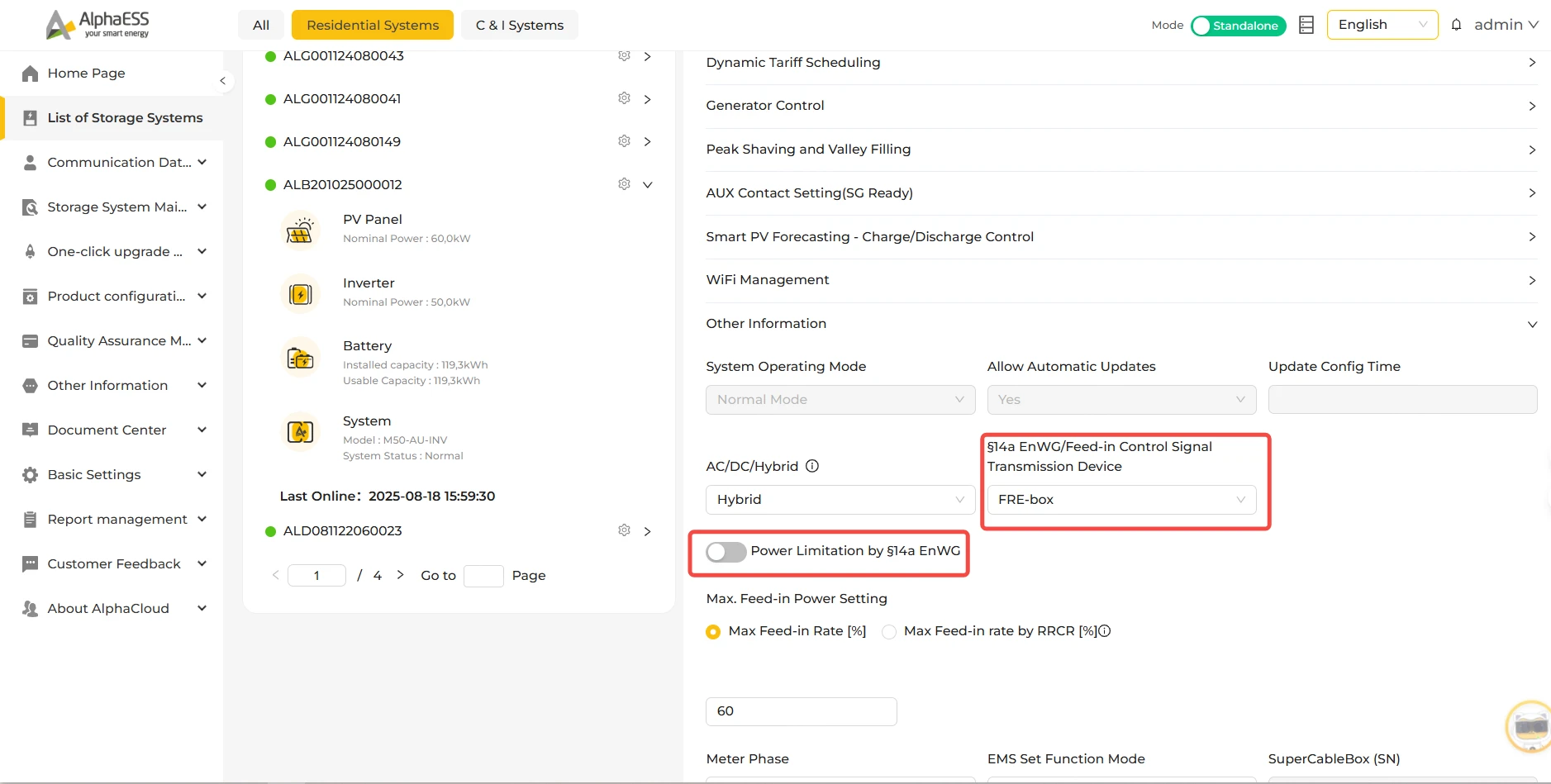The height and width of the screenshot is (784, 1551).
Task: Click the layout list icon near language
Action: click(1306, 25)
